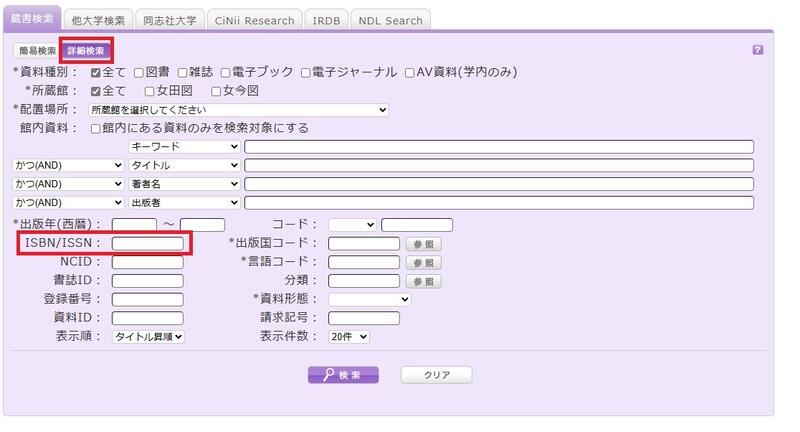Image resolution: width=800 pixels, height=432 pixels.
Task: Click 参照 button for 言語コード
Action: [423, 263]
